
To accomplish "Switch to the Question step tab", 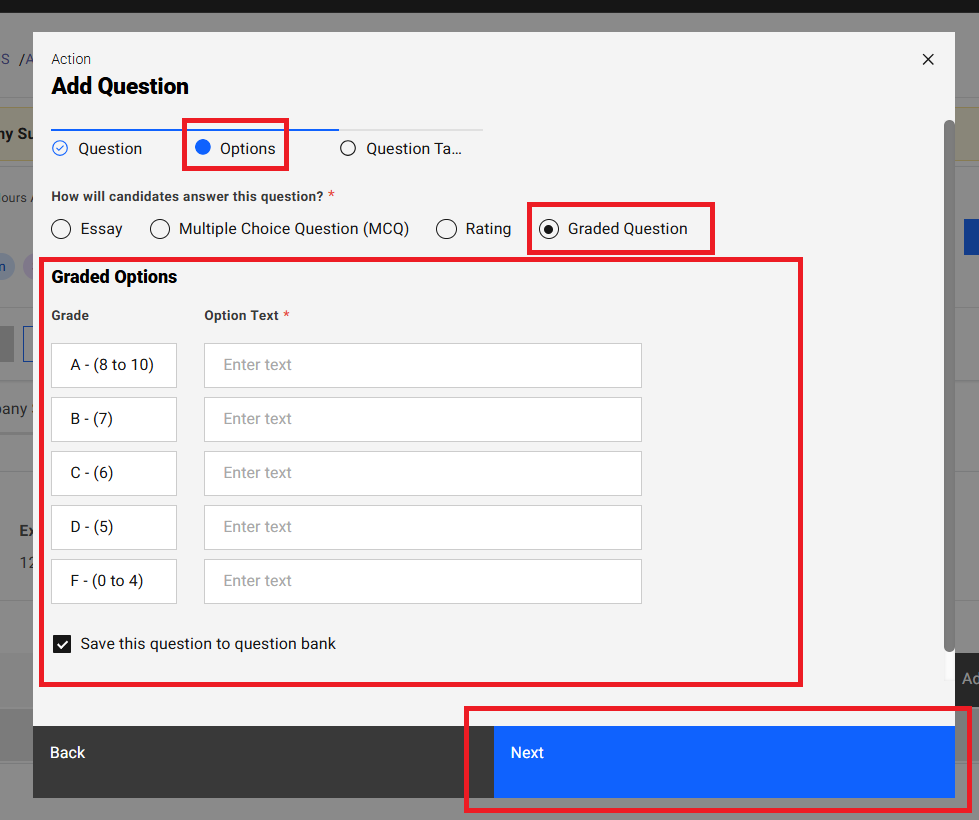I will [x=110, y=149].
